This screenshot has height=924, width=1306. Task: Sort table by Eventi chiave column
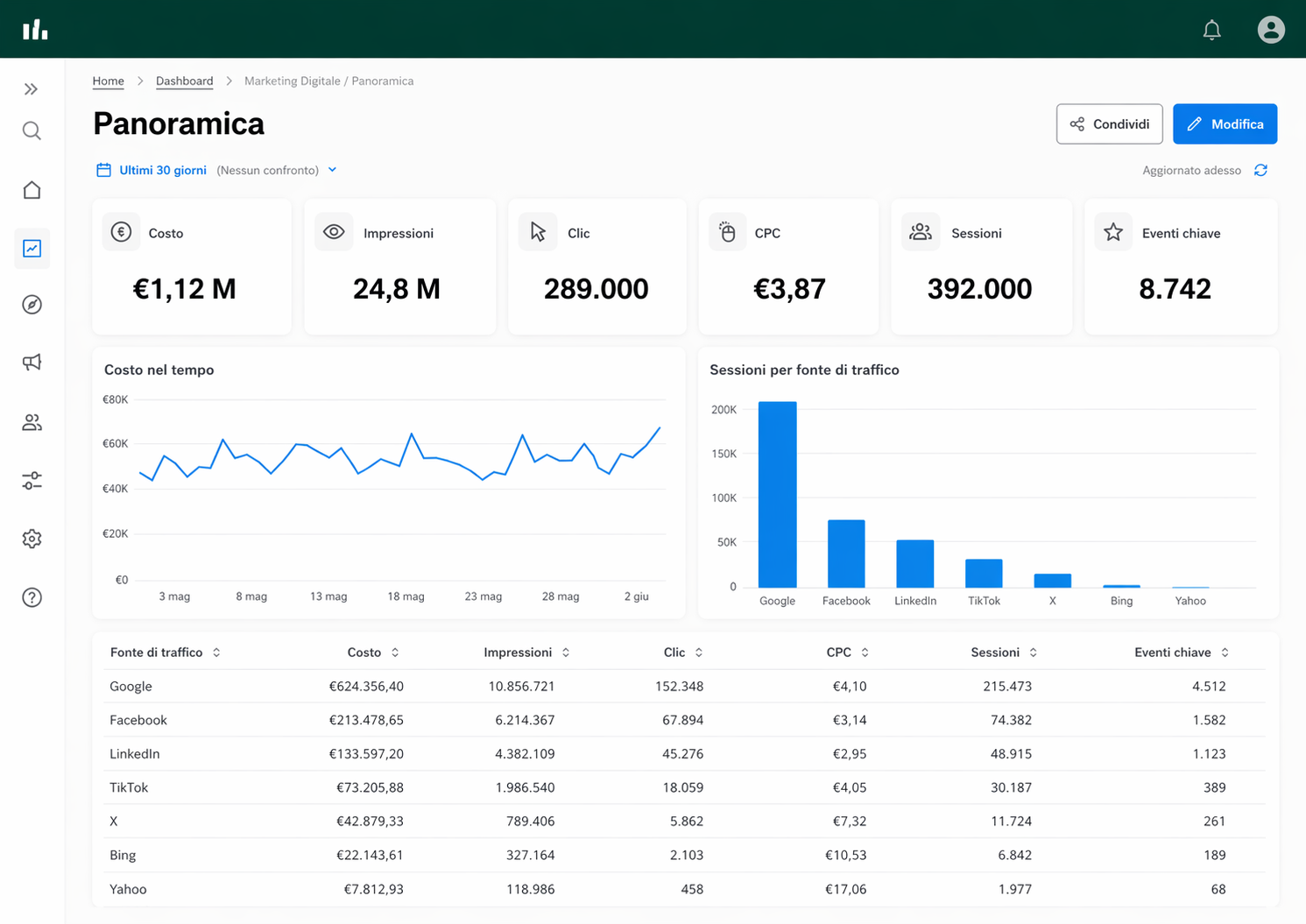(x=1182, y=652)
